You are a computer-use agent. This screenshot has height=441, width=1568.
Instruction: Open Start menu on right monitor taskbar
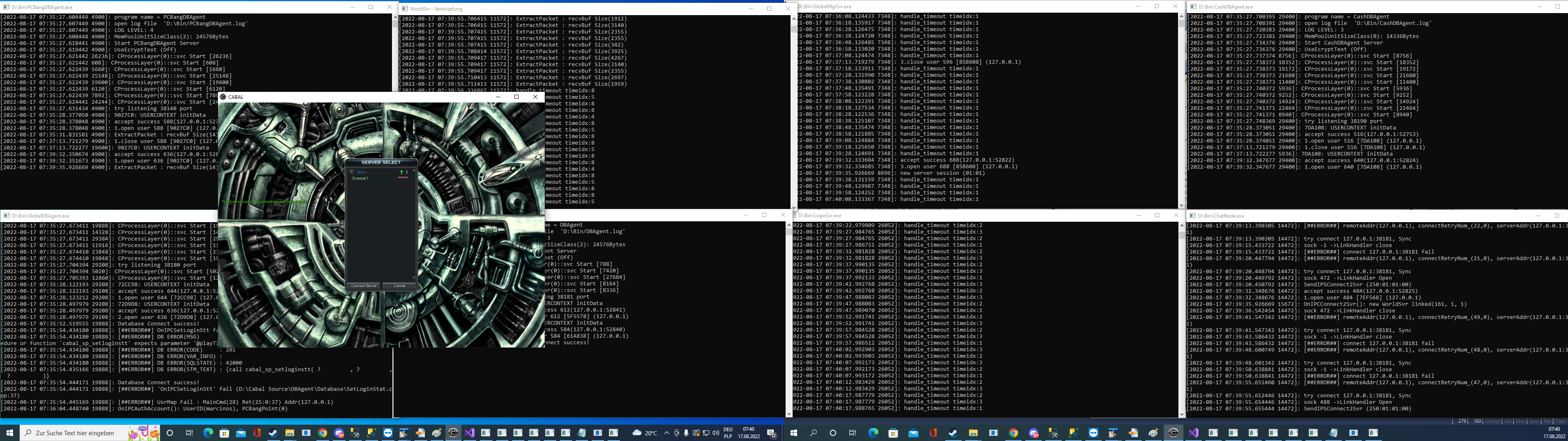coord(793,433)
